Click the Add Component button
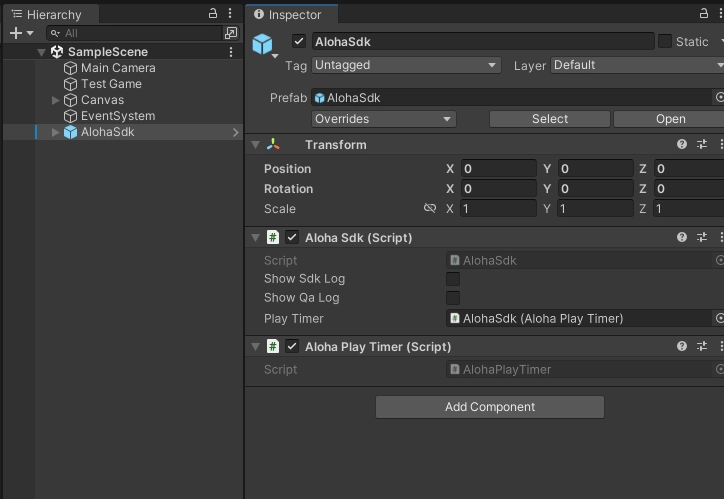 [489, 407]
